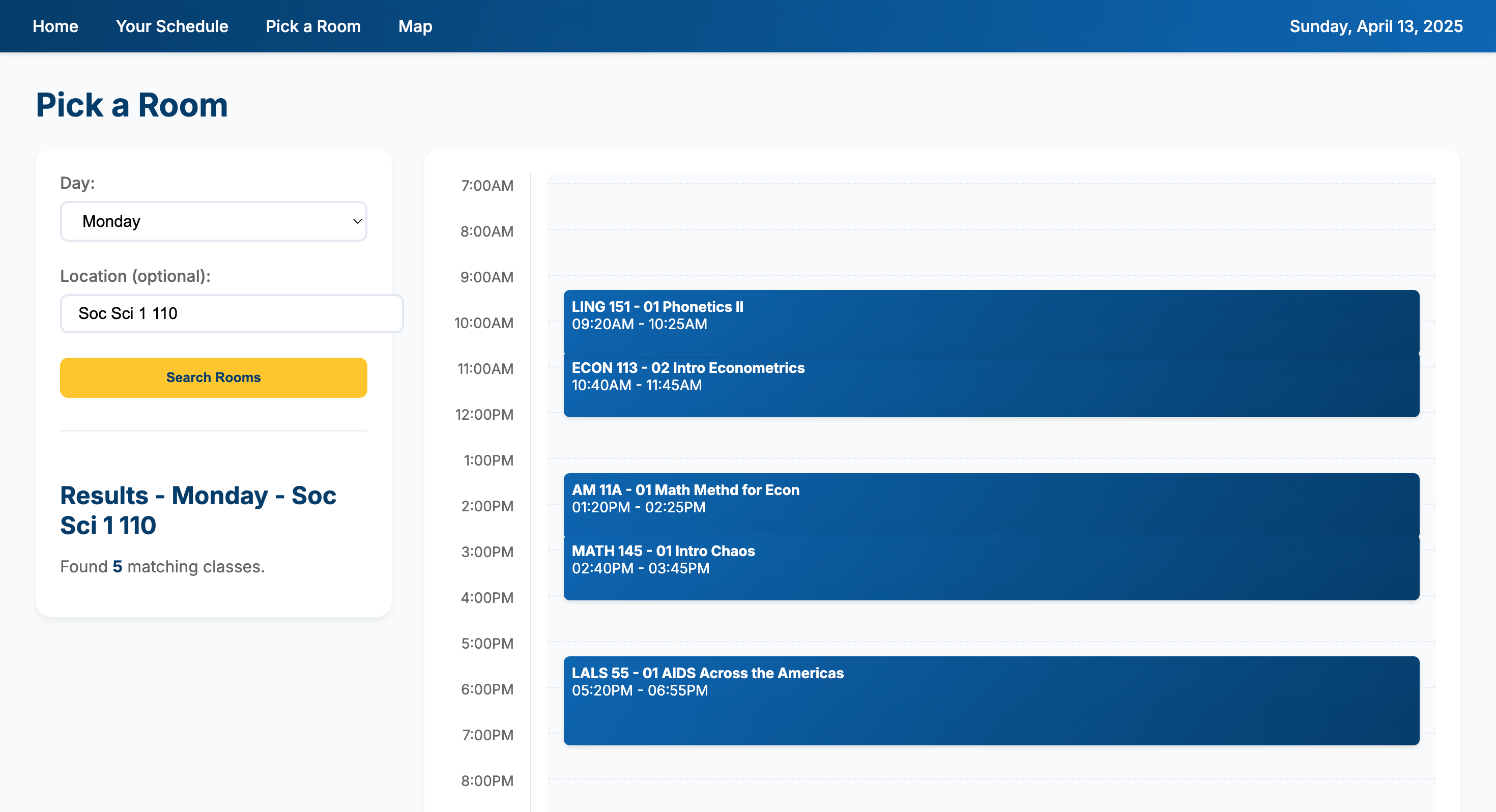Click the Results - Monday heading
The width and height of the screenshot is (1496, 812).
point(198,510)
